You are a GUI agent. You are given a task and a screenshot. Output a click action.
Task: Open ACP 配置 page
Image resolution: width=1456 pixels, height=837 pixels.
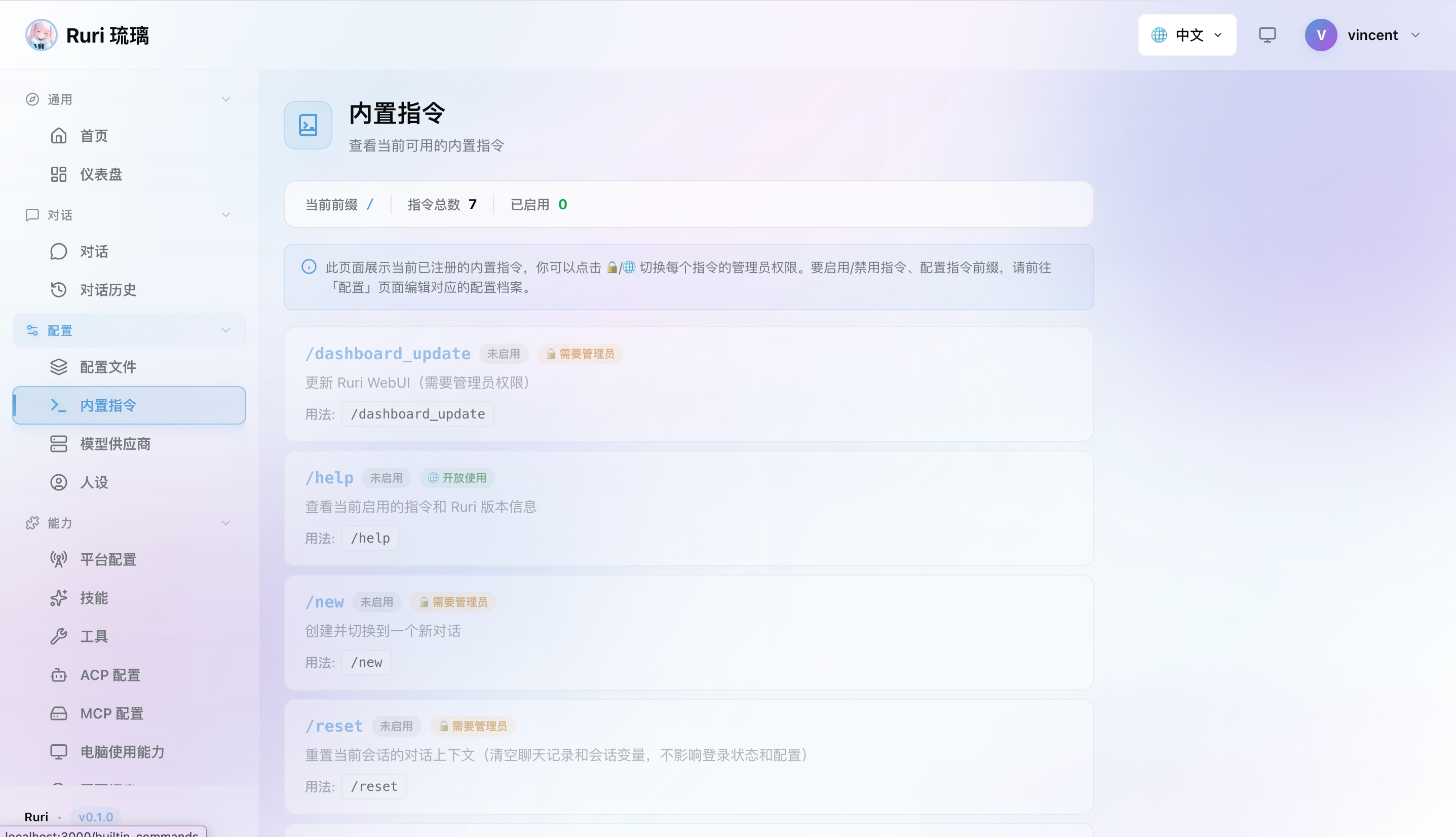[x=129, y=675]
